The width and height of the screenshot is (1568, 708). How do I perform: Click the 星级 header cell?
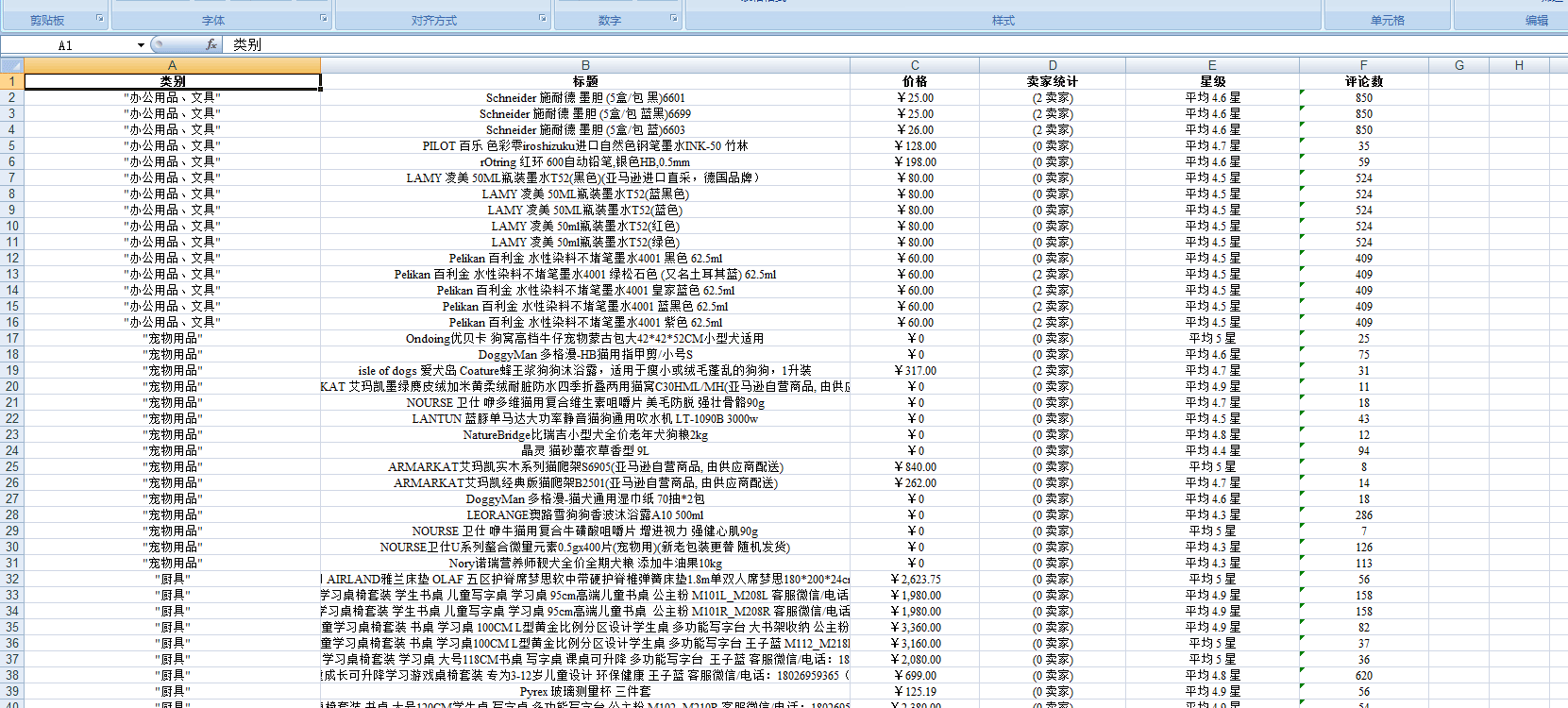pyautogui.click(x=1212, y=81)
